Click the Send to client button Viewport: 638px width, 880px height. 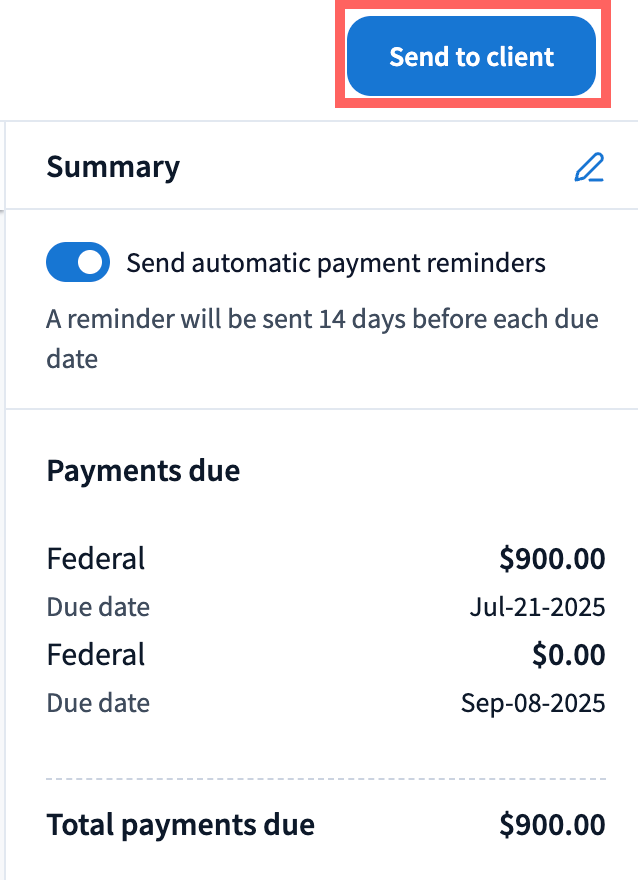471,57
